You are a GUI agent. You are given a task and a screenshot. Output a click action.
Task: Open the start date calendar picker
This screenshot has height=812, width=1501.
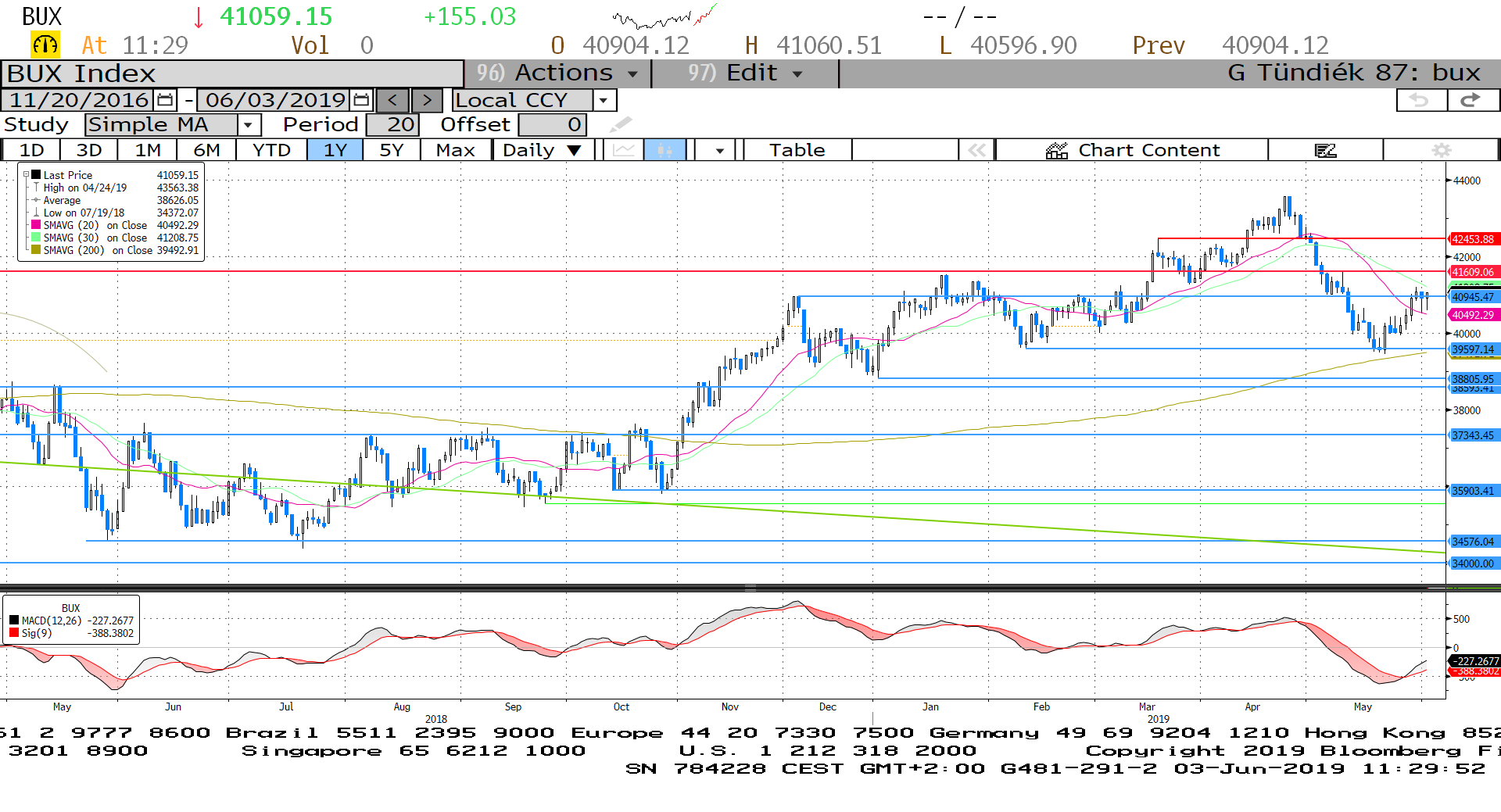coord(165,100)
